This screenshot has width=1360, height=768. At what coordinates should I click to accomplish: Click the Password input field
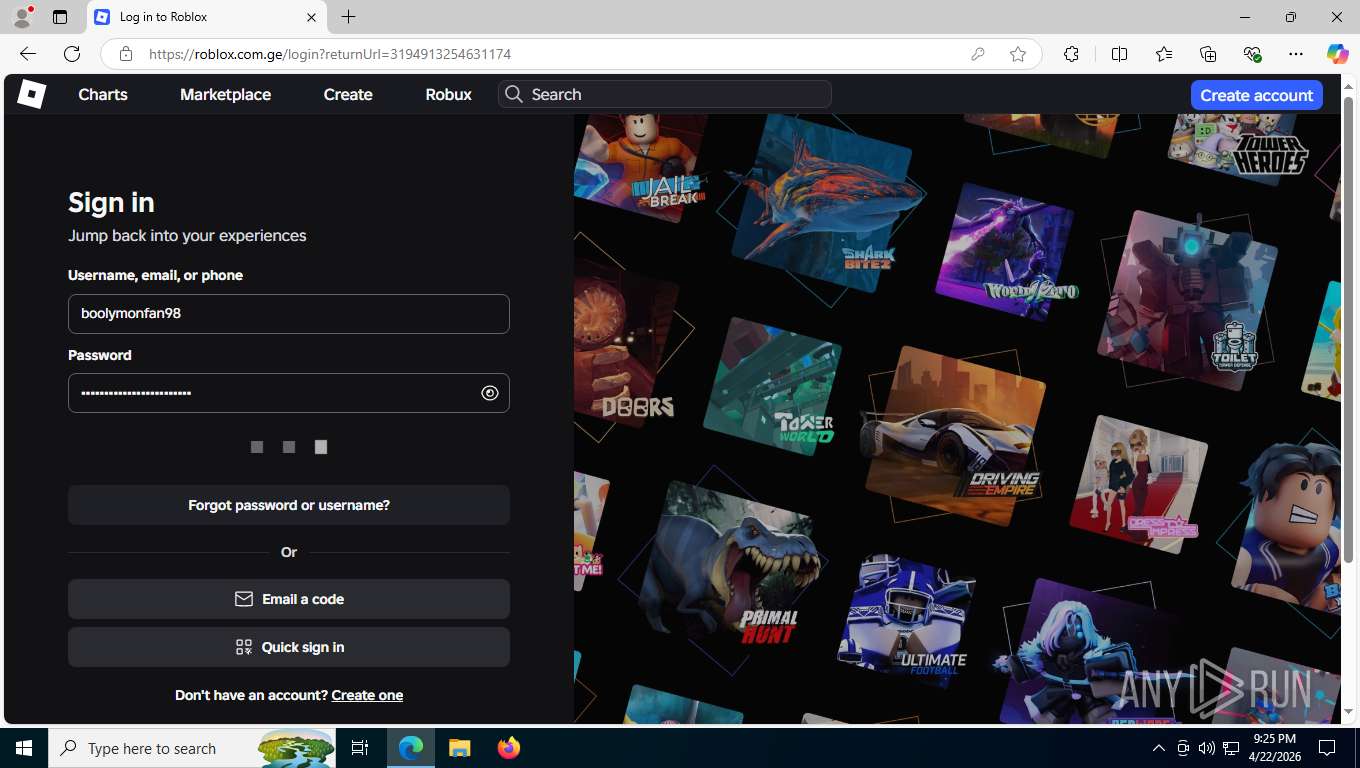[x=289, y=393]
